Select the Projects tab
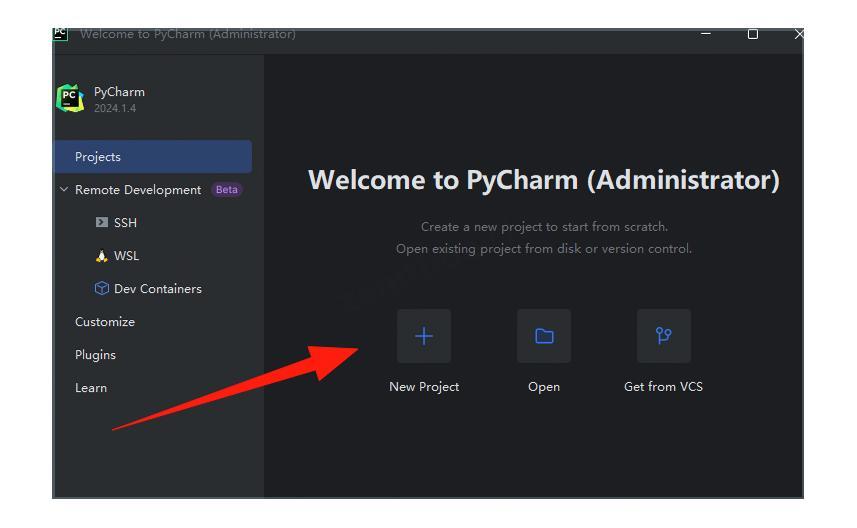This screenshot has width=857, height=528. [x=153, y=156]
